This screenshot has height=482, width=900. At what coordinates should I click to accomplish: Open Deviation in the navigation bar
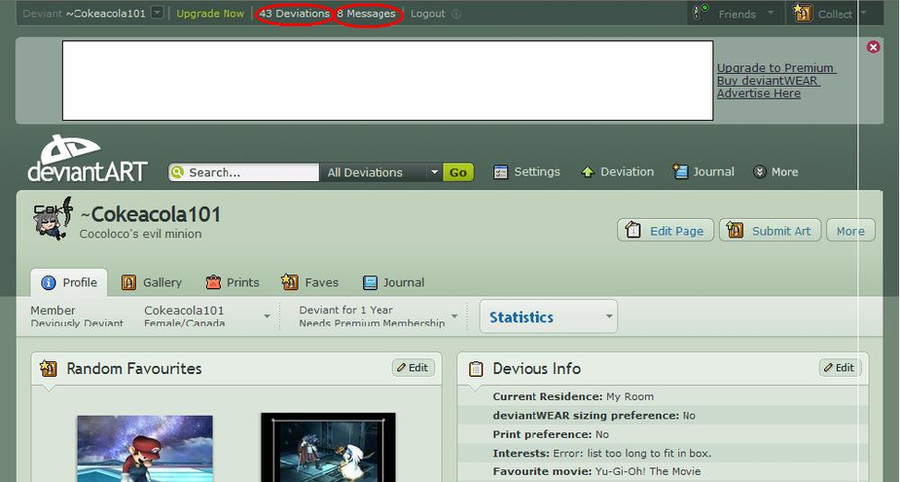pyautogui.click(x=627, y=172)
